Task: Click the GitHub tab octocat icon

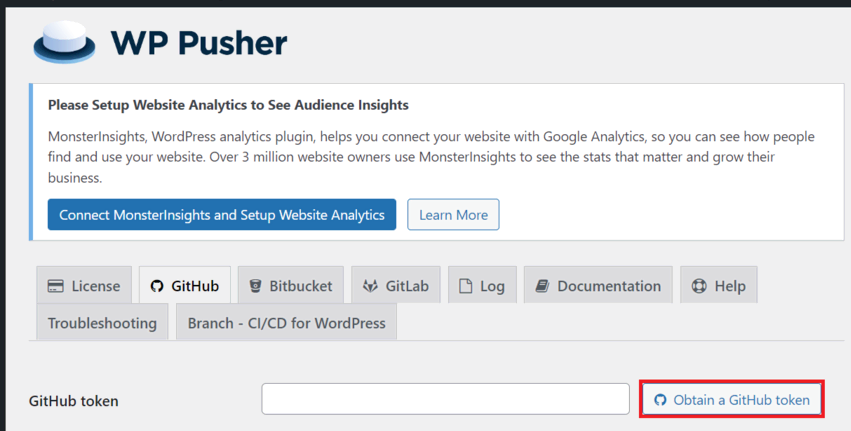Action: (x=156, y=286)
